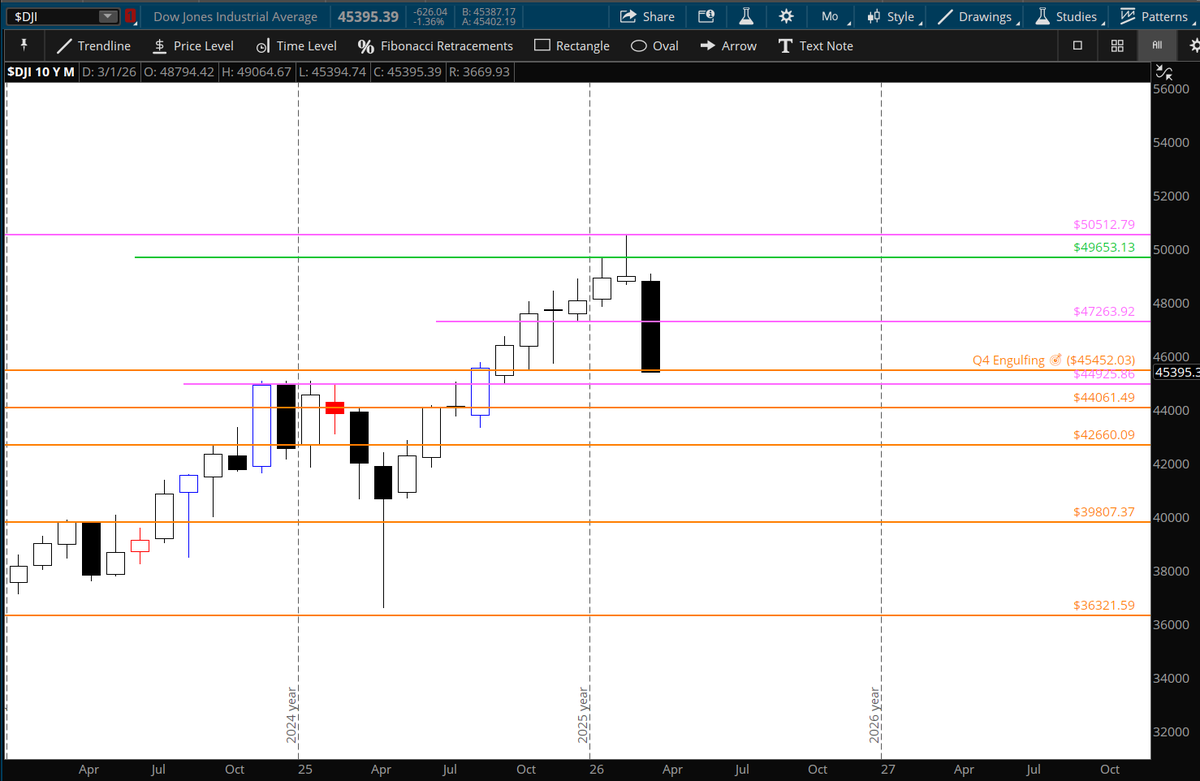The height and width of the screenshot is (781, 1200).
Task: Click the $36321.59 orange level label
Action: point(1104,605)
